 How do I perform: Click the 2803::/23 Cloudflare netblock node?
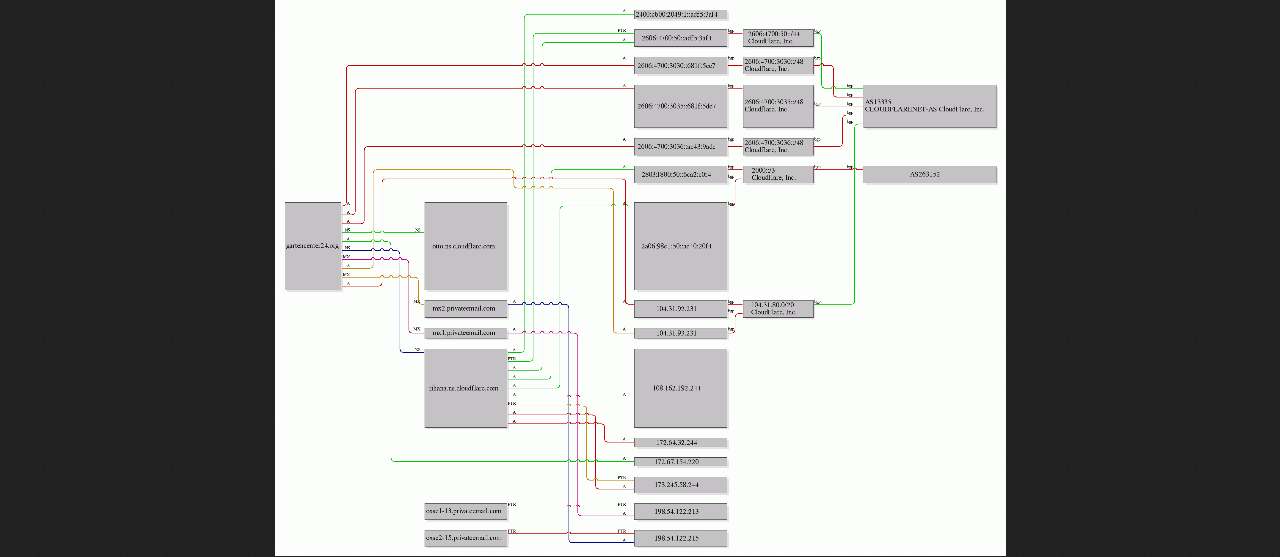pyautogui.click(x=778, y=174)
